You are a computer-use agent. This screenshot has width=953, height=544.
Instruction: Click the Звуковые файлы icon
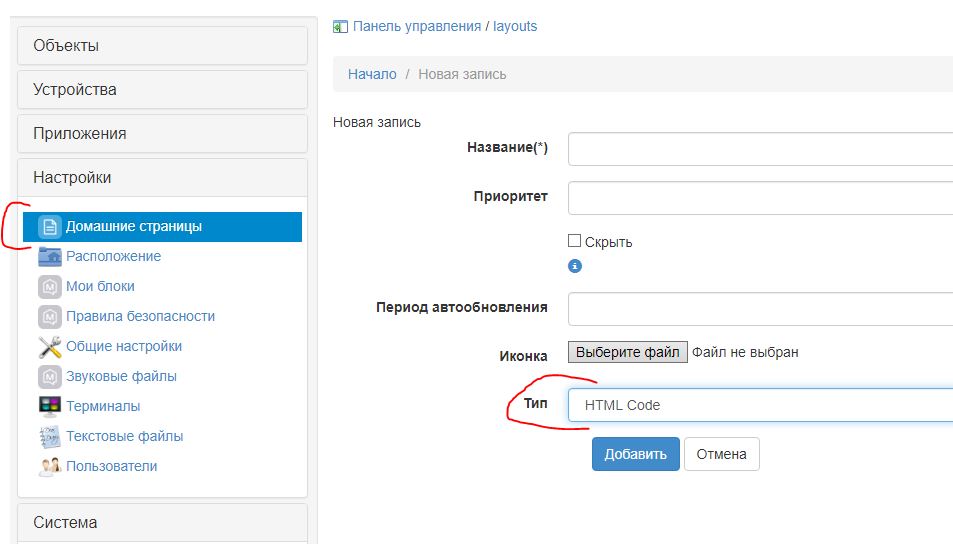(50, 376)
